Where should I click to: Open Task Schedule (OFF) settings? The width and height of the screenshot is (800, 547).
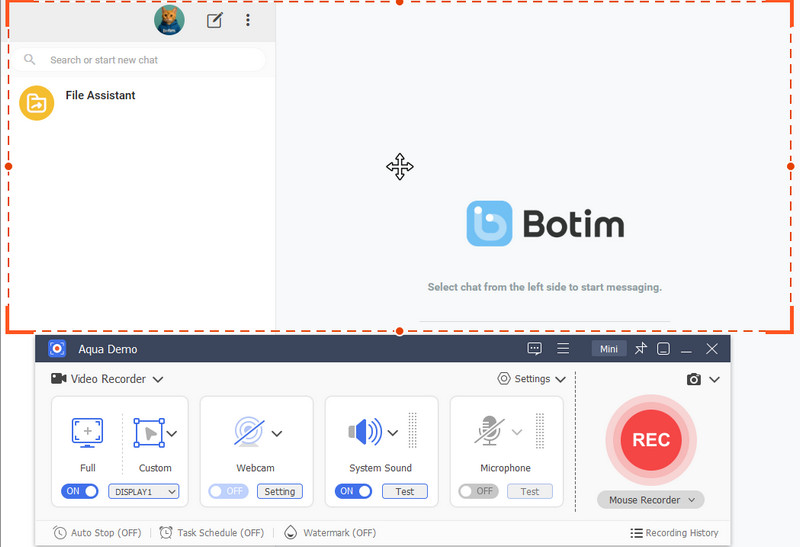(212, 533)
